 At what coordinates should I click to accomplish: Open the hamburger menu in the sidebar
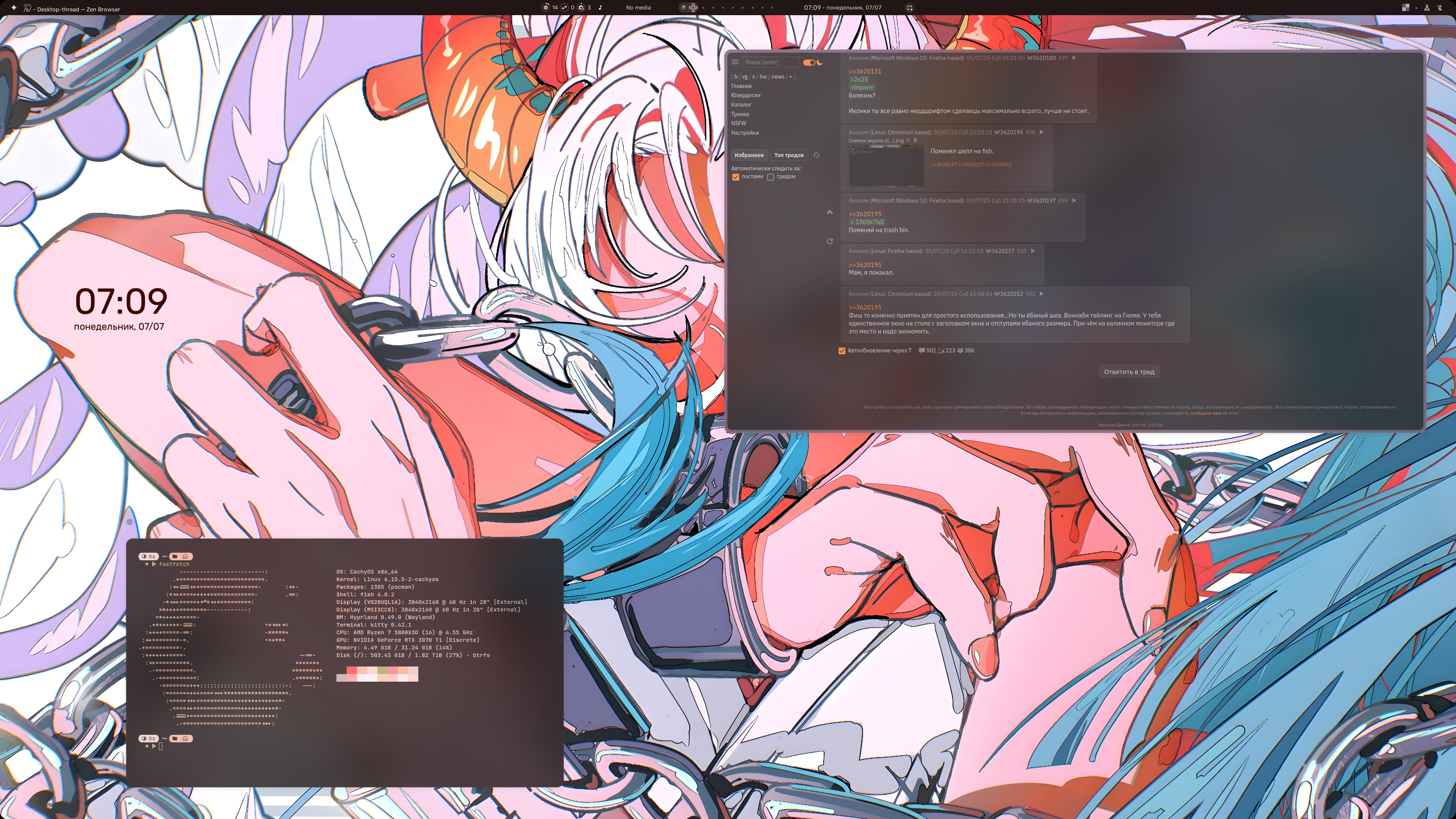coord(735,62)
